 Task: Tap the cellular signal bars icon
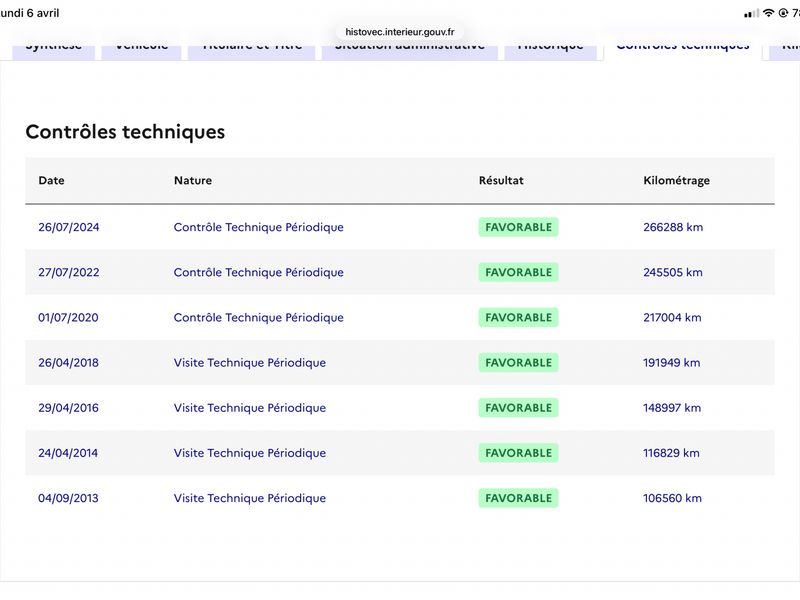(x=752, y=13)
